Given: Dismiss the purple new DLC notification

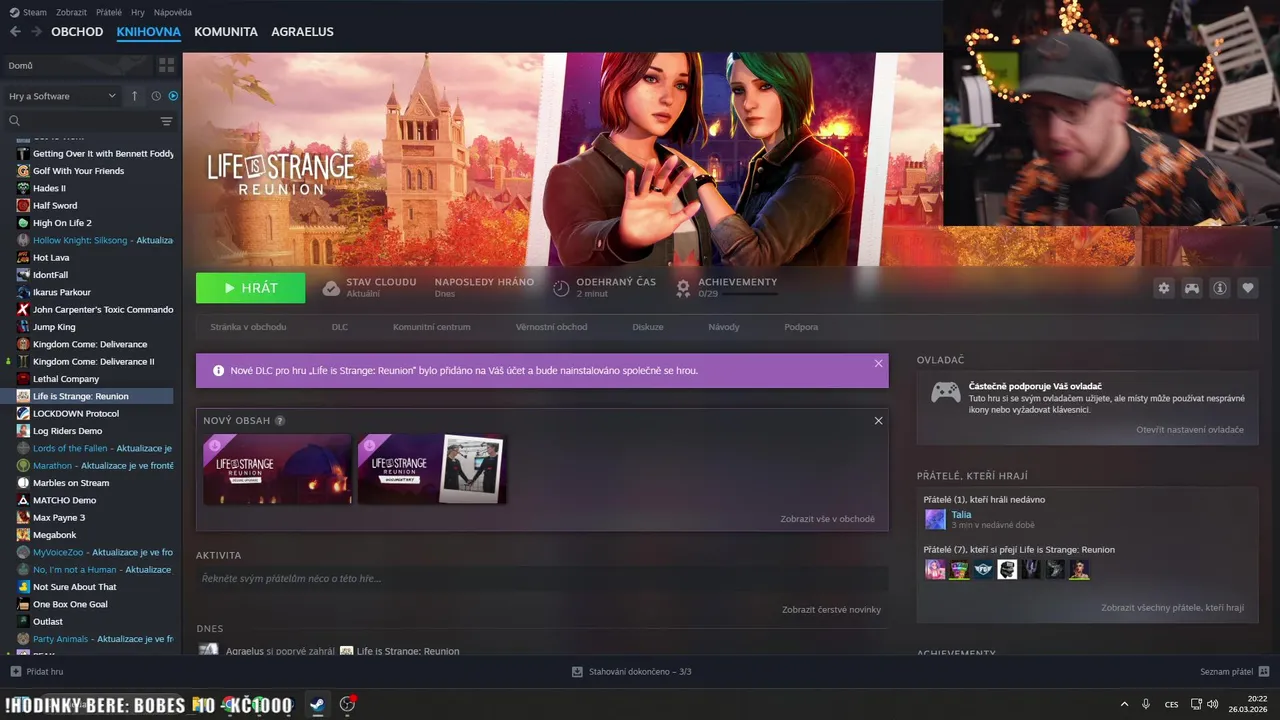Looking at the screenshot, I should [x=879, y=363].
